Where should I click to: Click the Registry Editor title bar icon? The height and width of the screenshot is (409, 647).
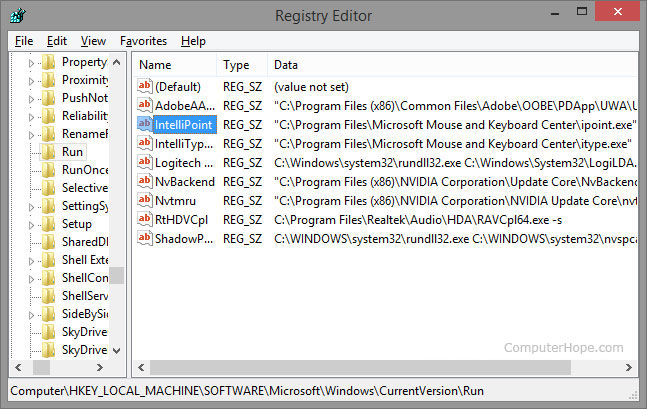[16, 16]
